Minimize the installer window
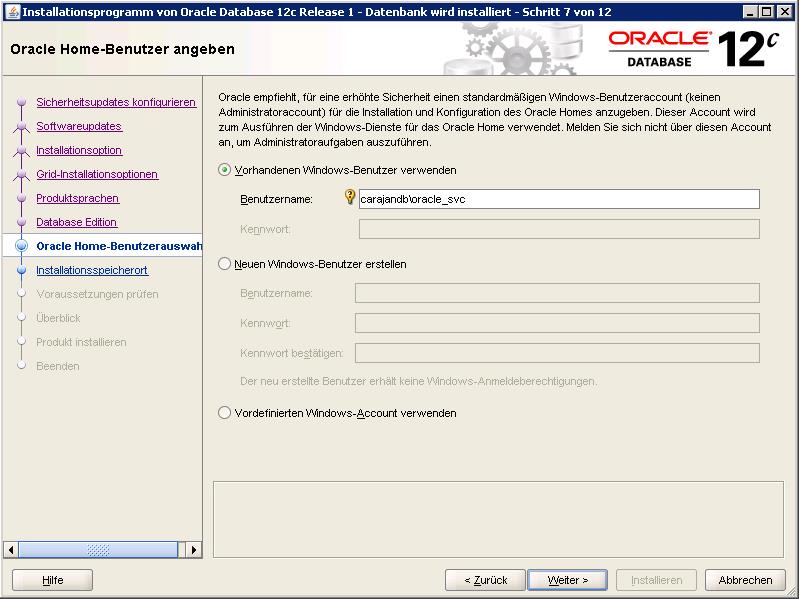The image size is (799, 599). tap(749, 12)
